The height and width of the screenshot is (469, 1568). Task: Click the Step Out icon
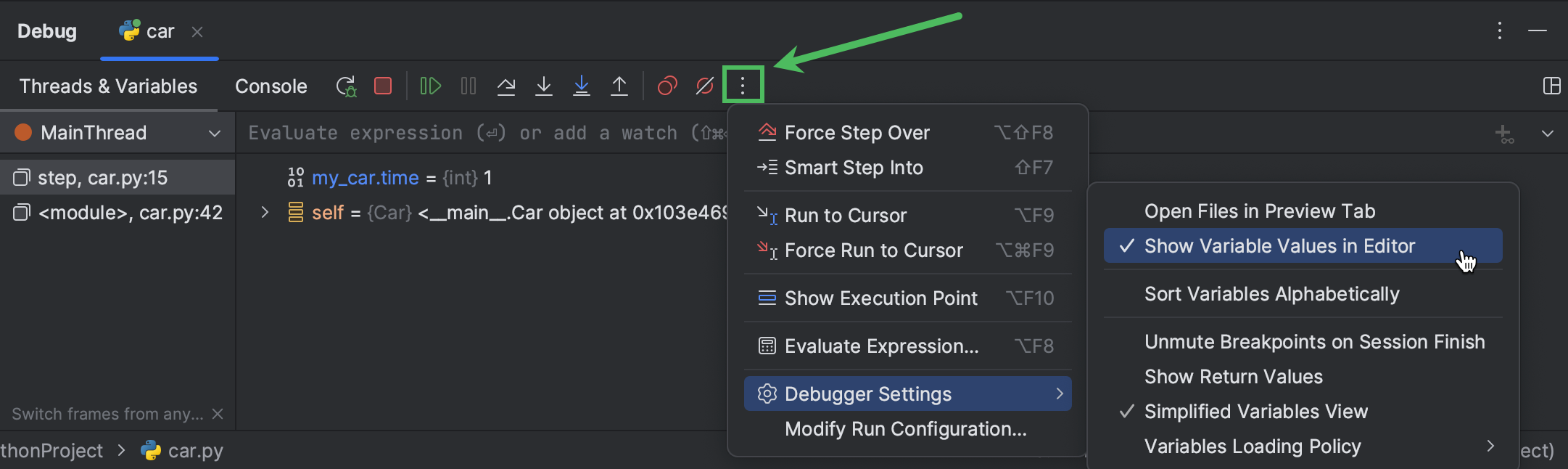[619, 86]
